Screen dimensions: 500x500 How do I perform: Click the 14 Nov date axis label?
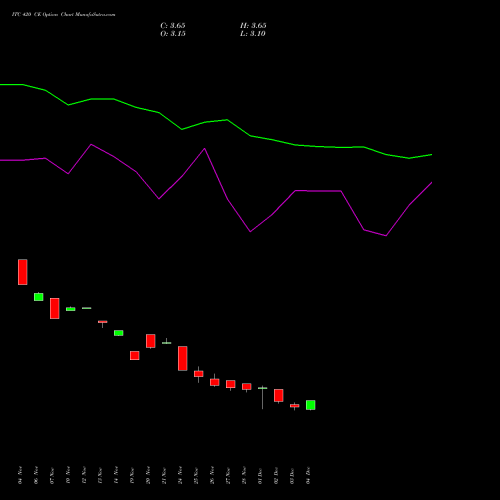tap(116, 475)
